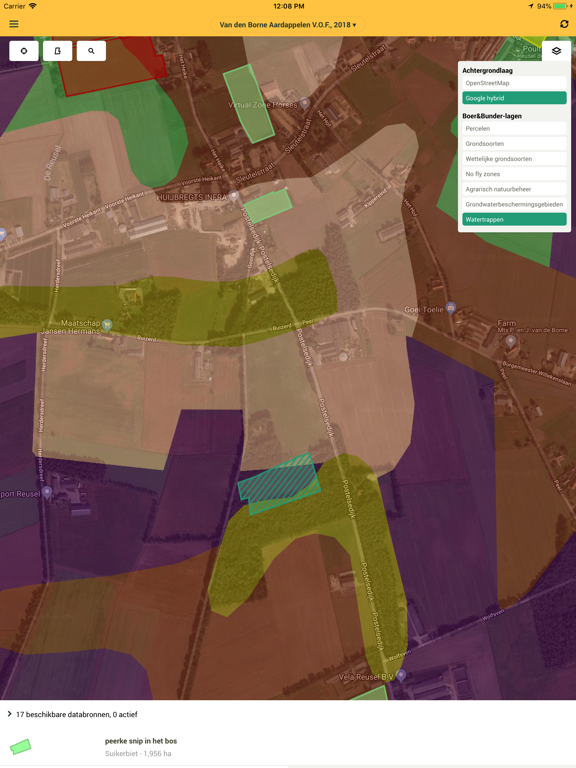The width and height of the screenshot is (576, 768).
Task: Toggle Wettelijke grondsoorten layer
Action: [x=514, y=159]
